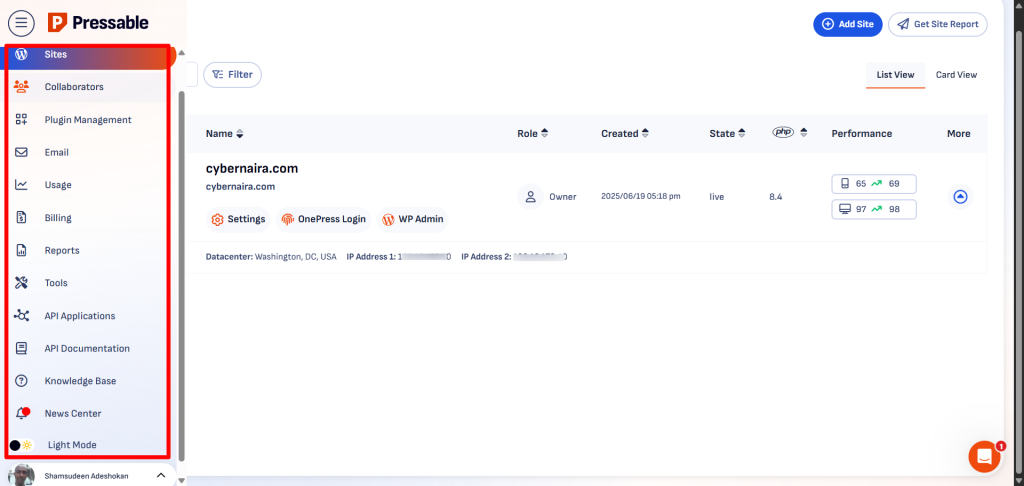The width and height of the screenshot is (1024, 486).
Task: Expand the user menu for Shamsudeen Adeshokan
Action: click(x=161, y=476)
